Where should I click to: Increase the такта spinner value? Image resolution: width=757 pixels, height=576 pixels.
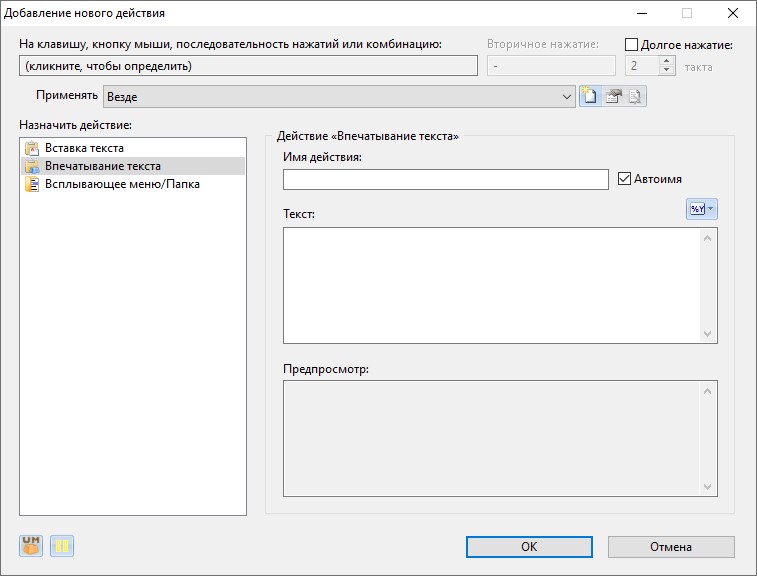point(667,61)
